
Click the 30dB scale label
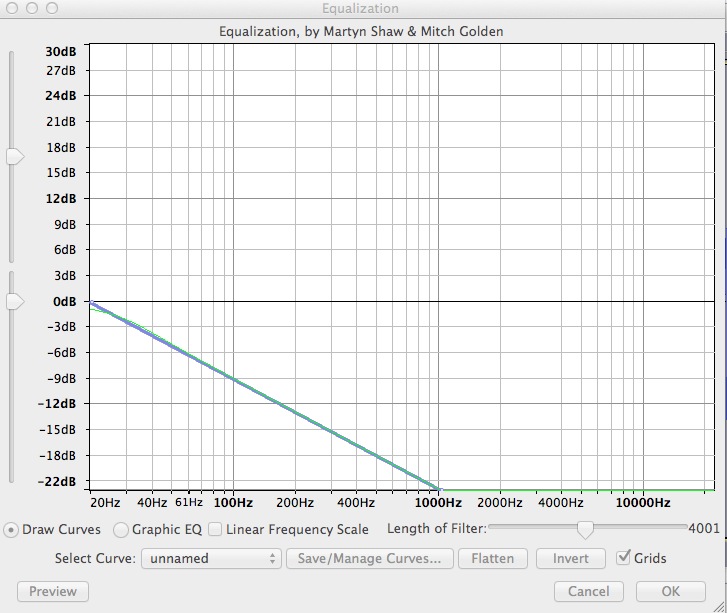[60, 51]
